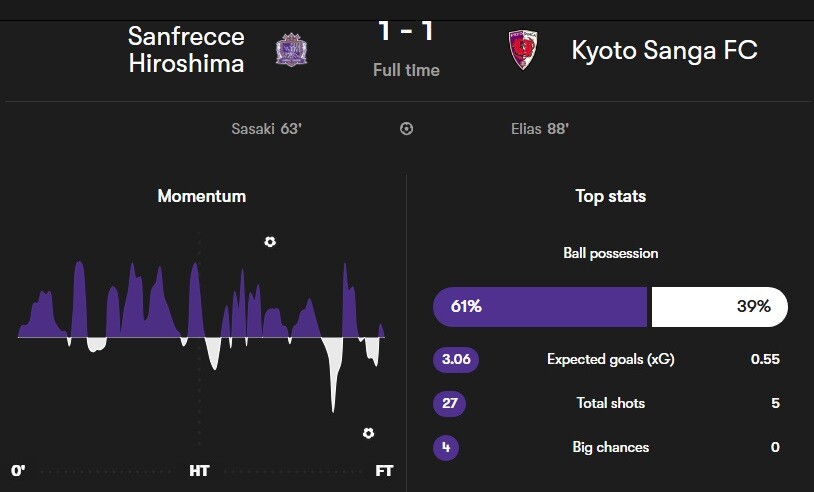Click the lower goal marker on momentum chart
814x492 pixels.
click(368, 433)
